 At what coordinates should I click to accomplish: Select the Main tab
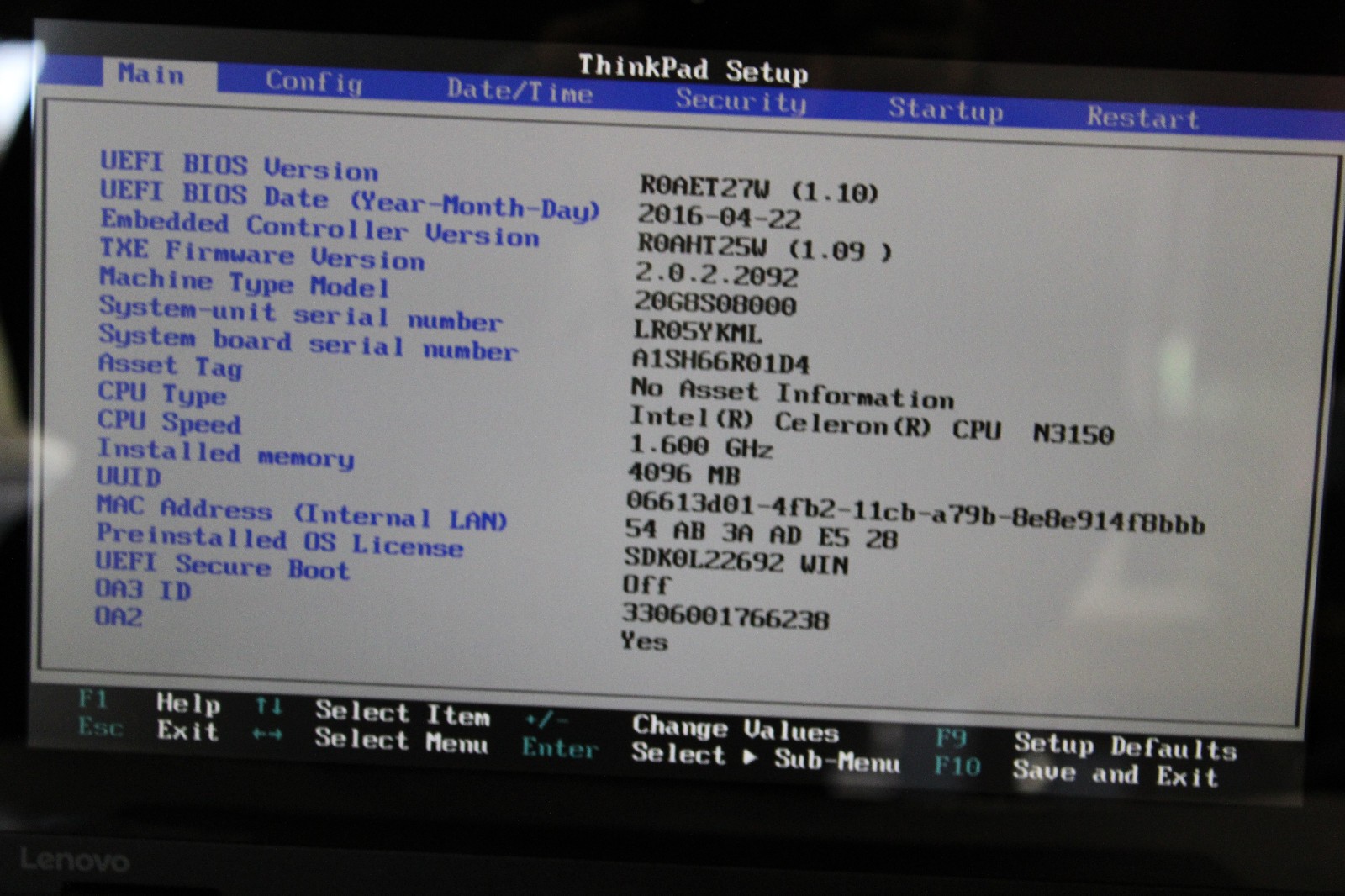[x=151, y=74]
